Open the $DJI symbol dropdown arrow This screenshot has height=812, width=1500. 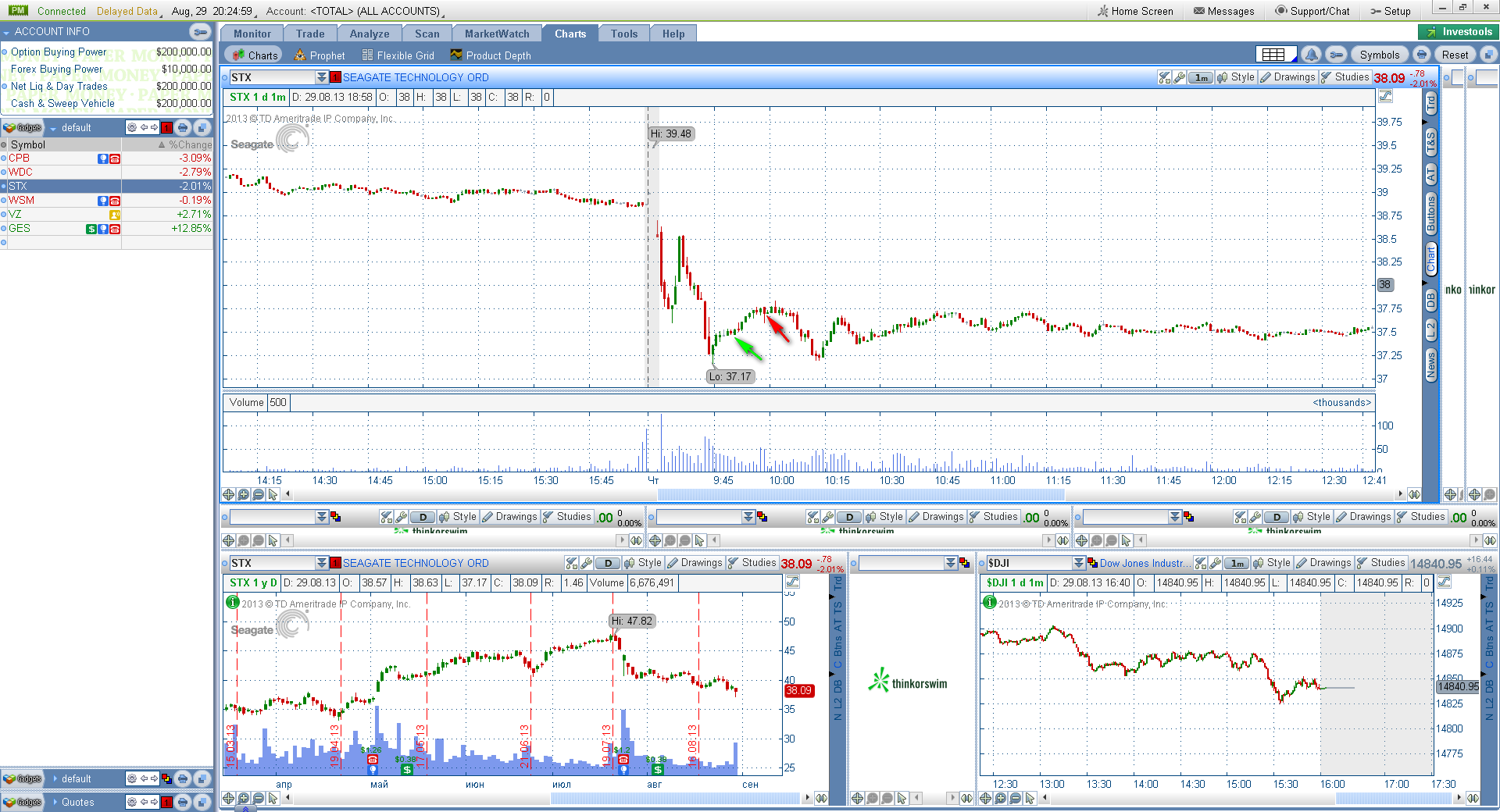click(x=1079, y=563)
